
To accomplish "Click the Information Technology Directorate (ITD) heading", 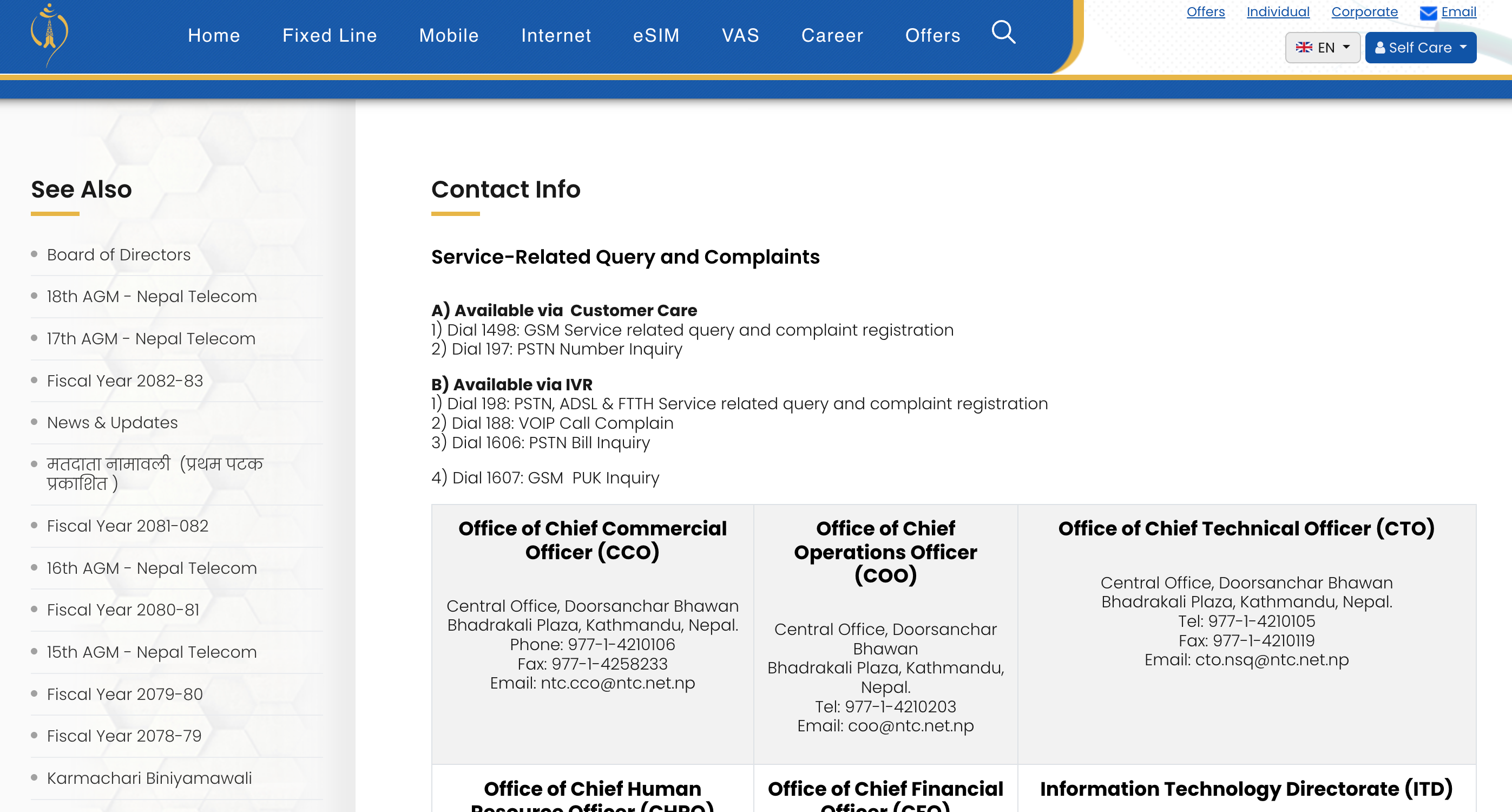I will (x=1246, y=789).
